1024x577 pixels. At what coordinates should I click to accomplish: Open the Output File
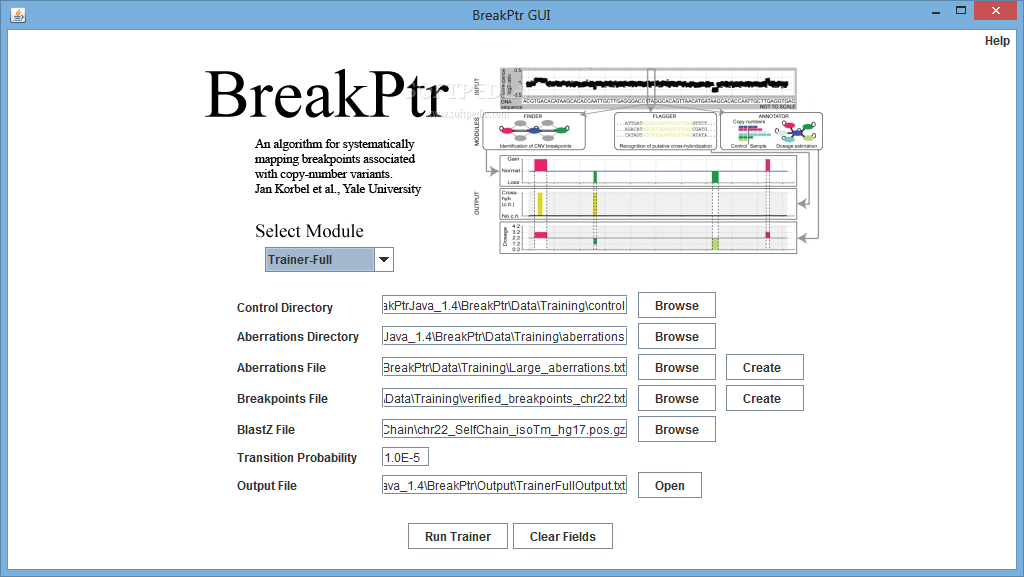point(669,486)
